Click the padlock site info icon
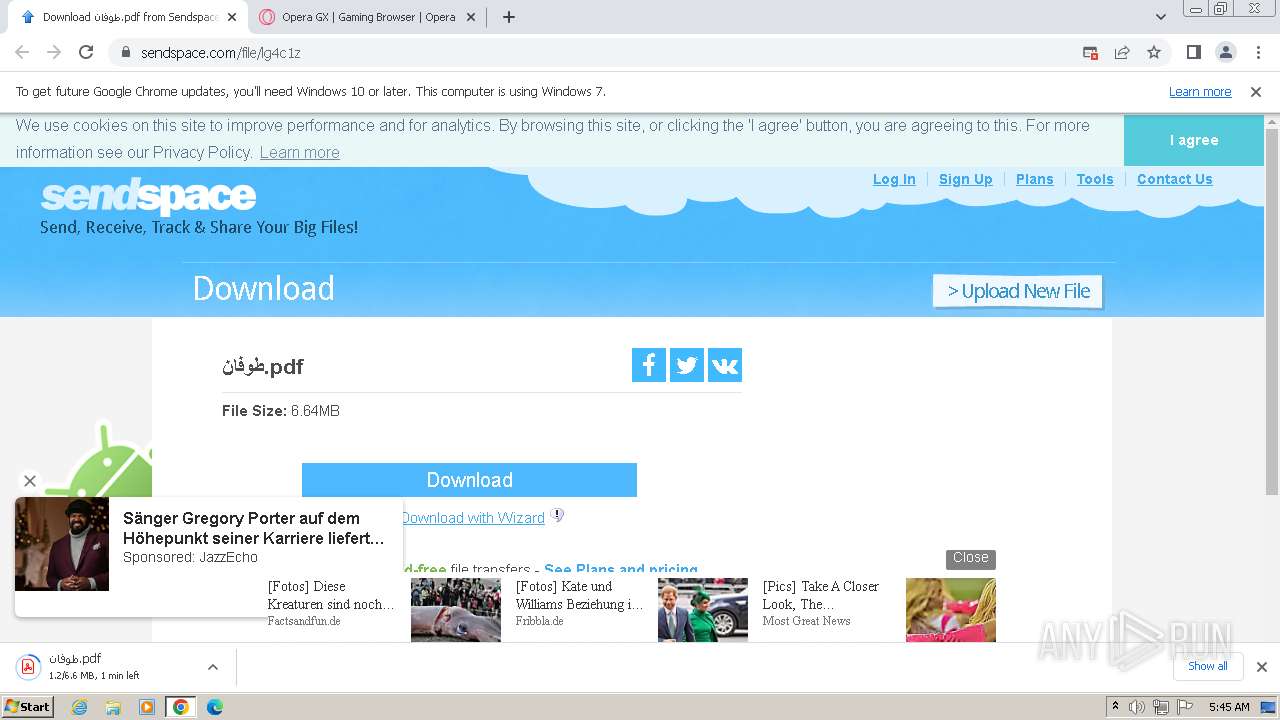 click(x=126, y=52)
